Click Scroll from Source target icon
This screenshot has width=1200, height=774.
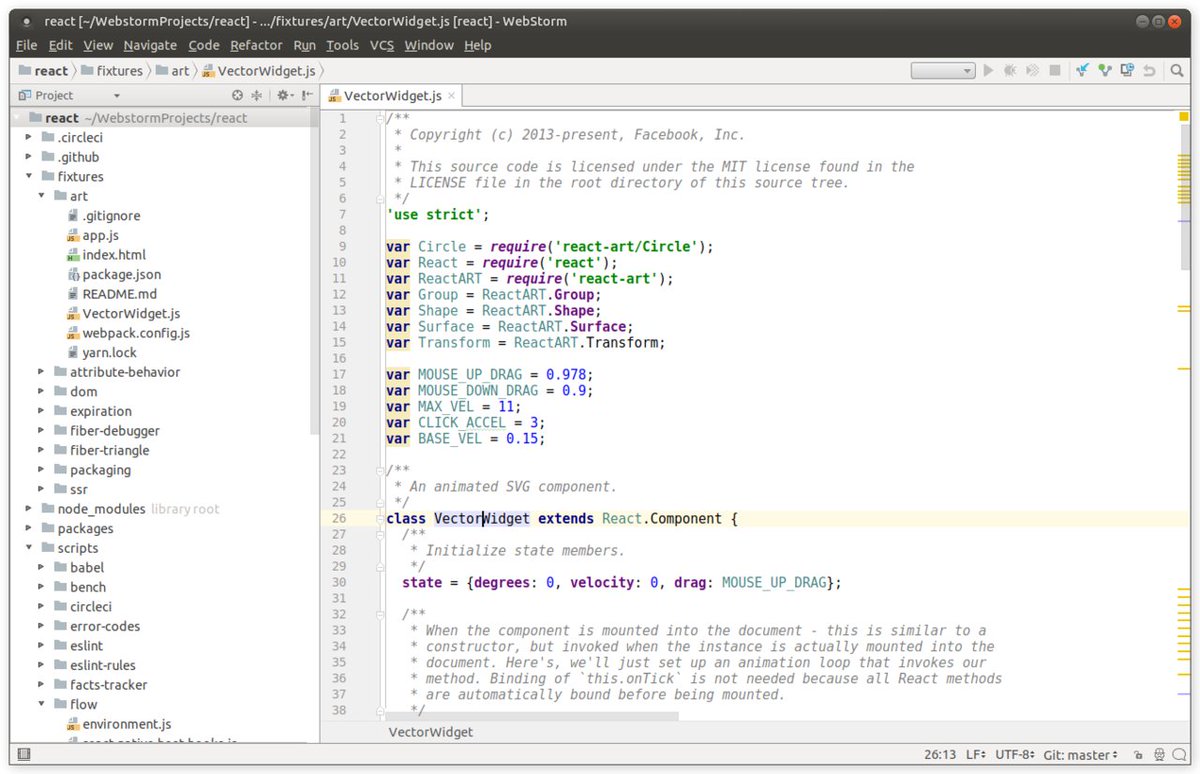pyautogui.click(x=237, y=96)
